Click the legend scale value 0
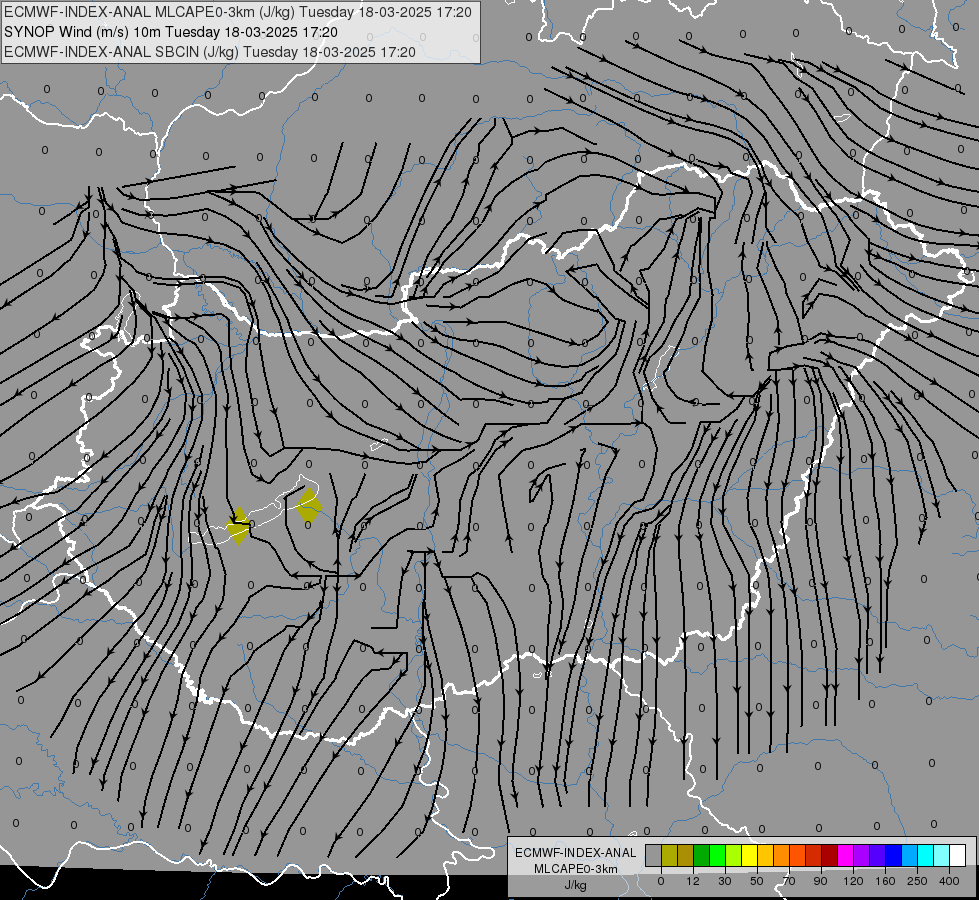 click(x=661, y=881)
